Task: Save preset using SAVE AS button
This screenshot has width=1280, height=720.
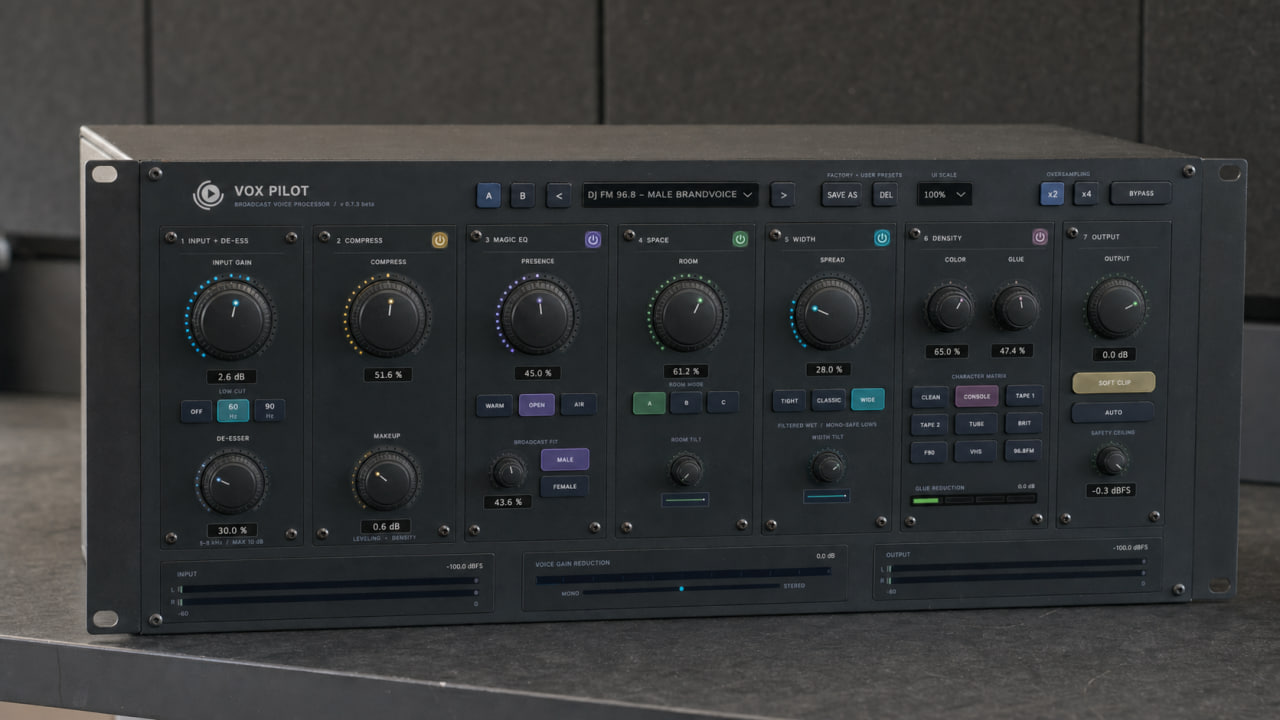Action: pyautogui.click(x=842, y=194)
